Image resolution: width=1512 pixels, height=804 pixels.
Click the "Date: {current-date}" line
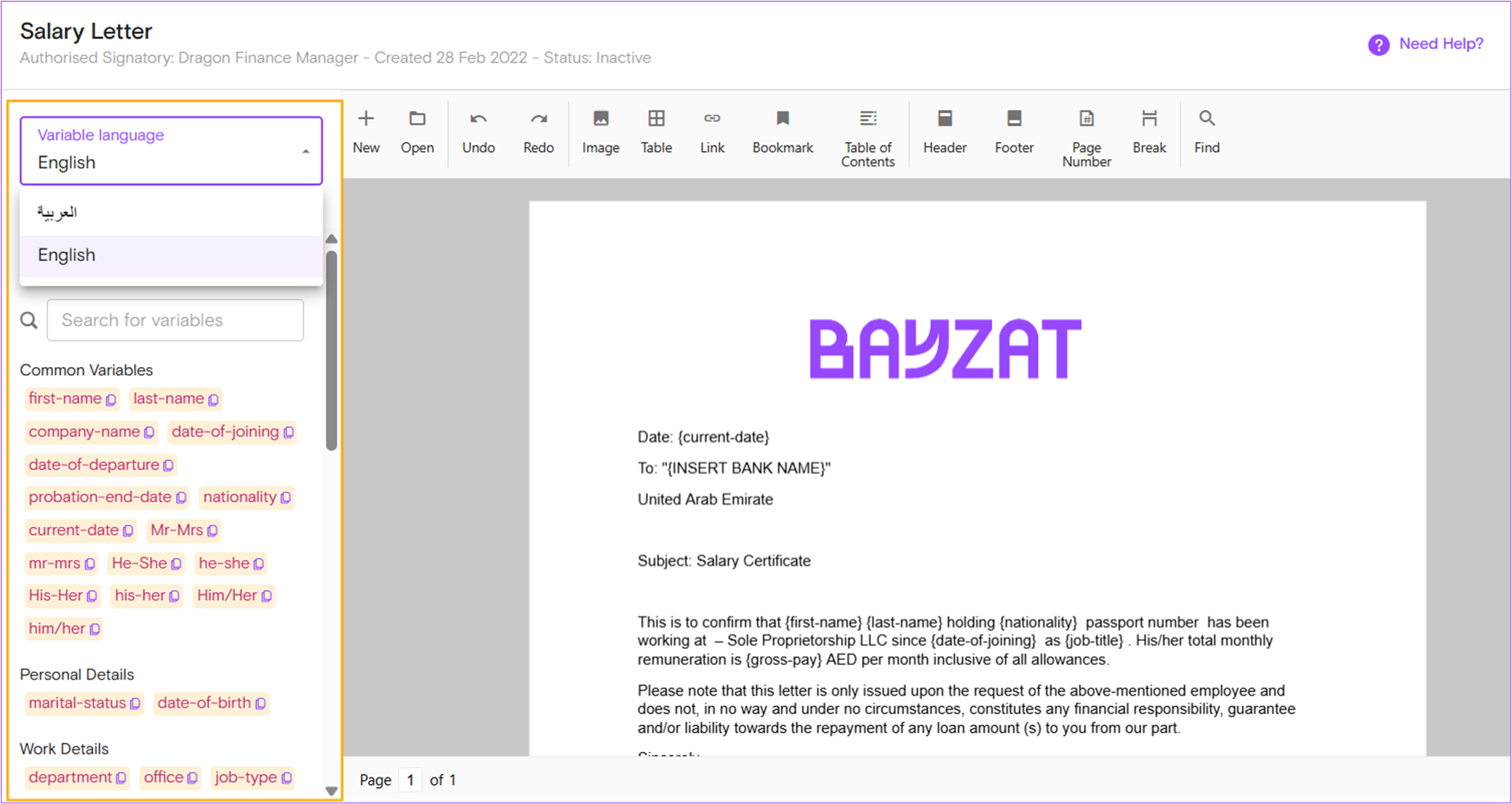(x=703, y=438)
